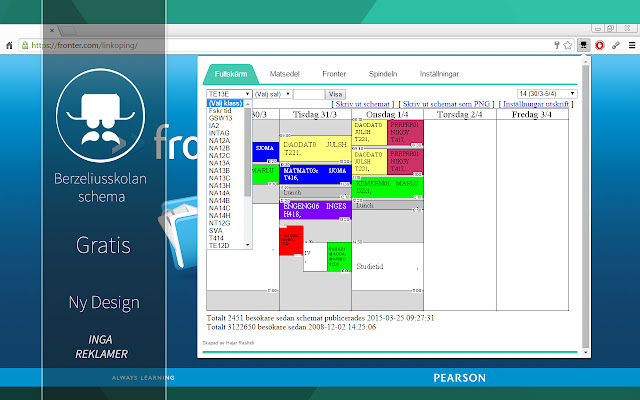Click the browser address bar URL
The height and width of the screenshot is (400, 640).
coord(84,45)
